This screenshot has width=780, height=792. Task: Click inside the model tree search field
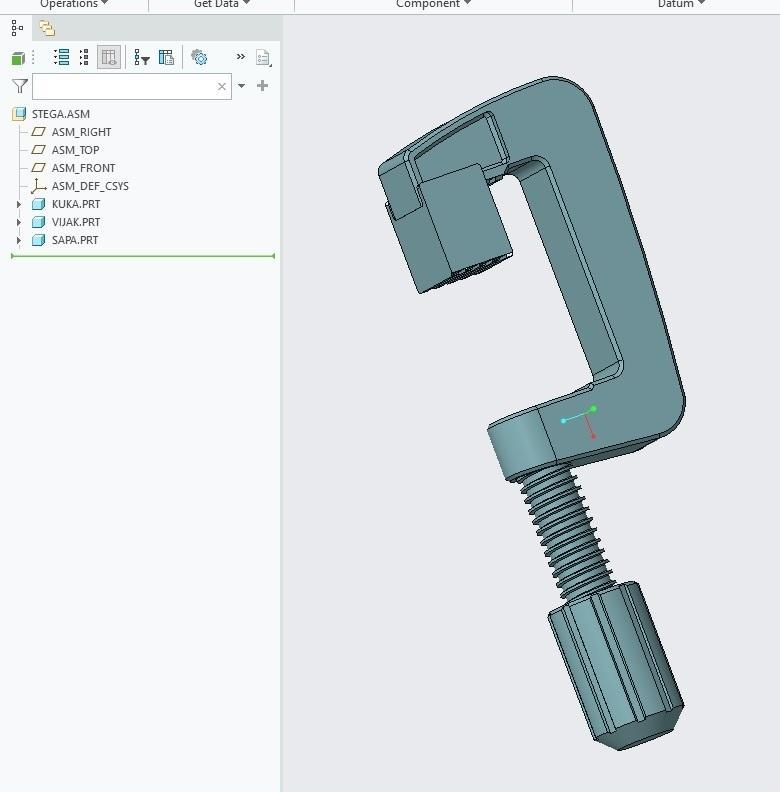[122, 86]
